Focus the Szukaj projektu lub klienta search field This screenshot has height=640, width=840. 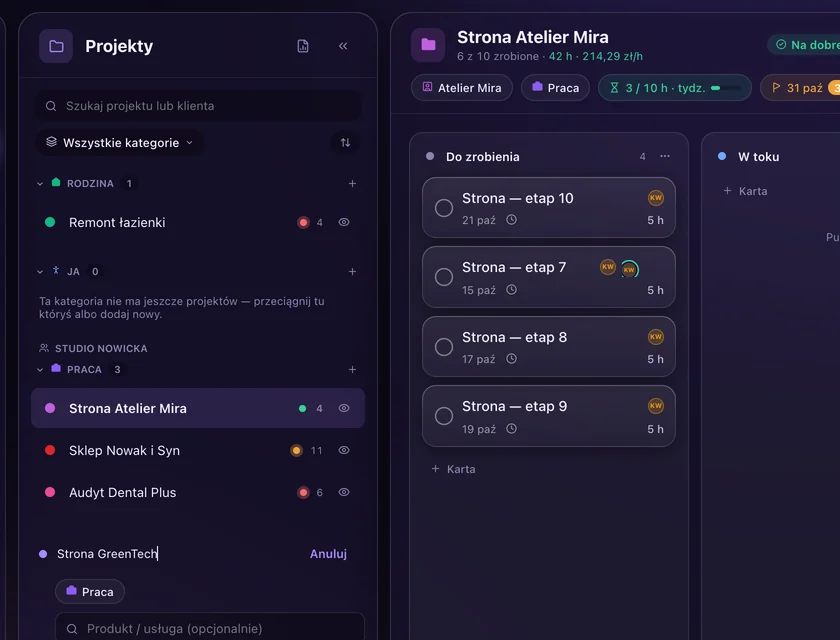198,106
